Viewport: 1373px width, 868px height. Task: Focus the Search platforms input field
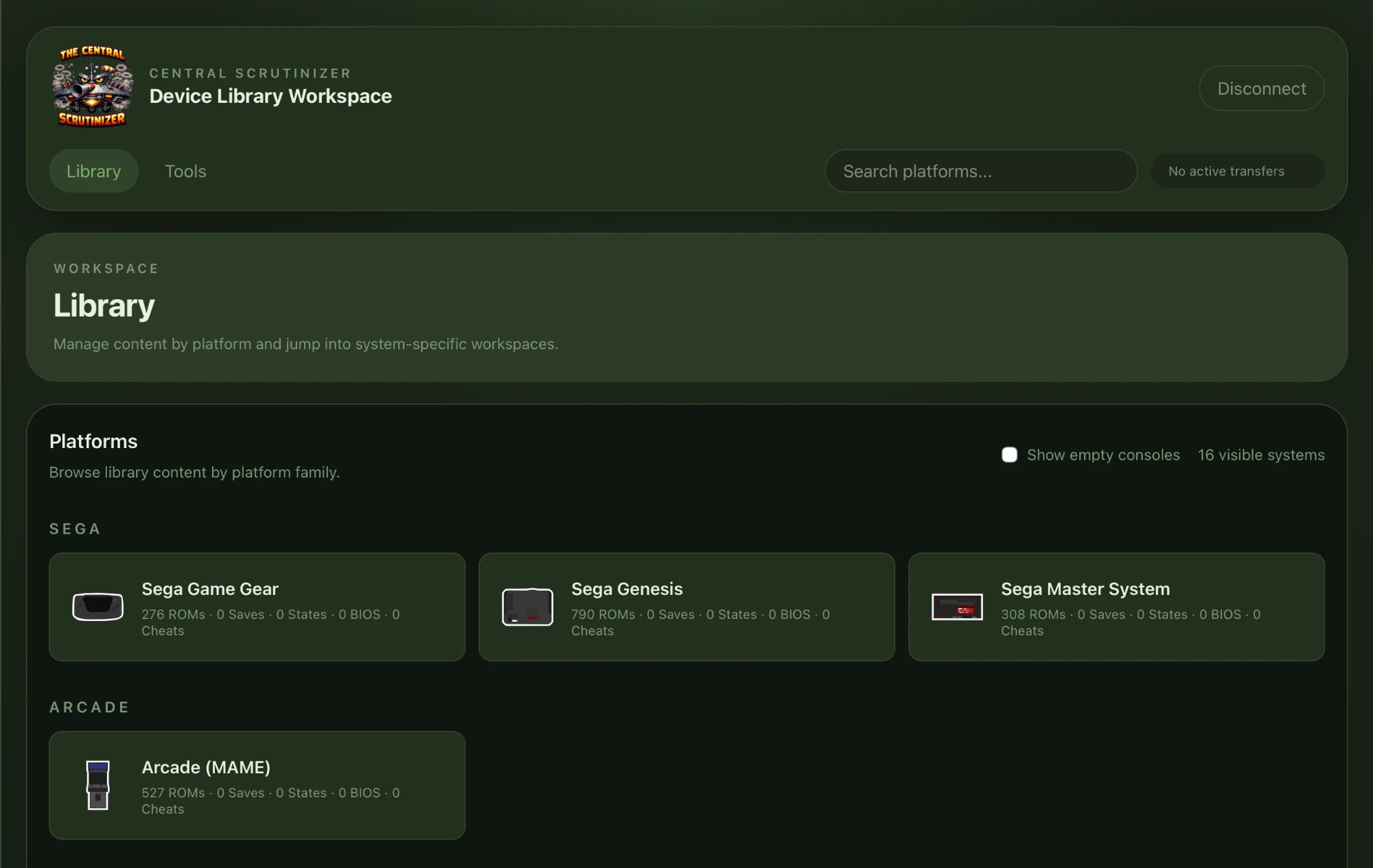coord(980,171)
